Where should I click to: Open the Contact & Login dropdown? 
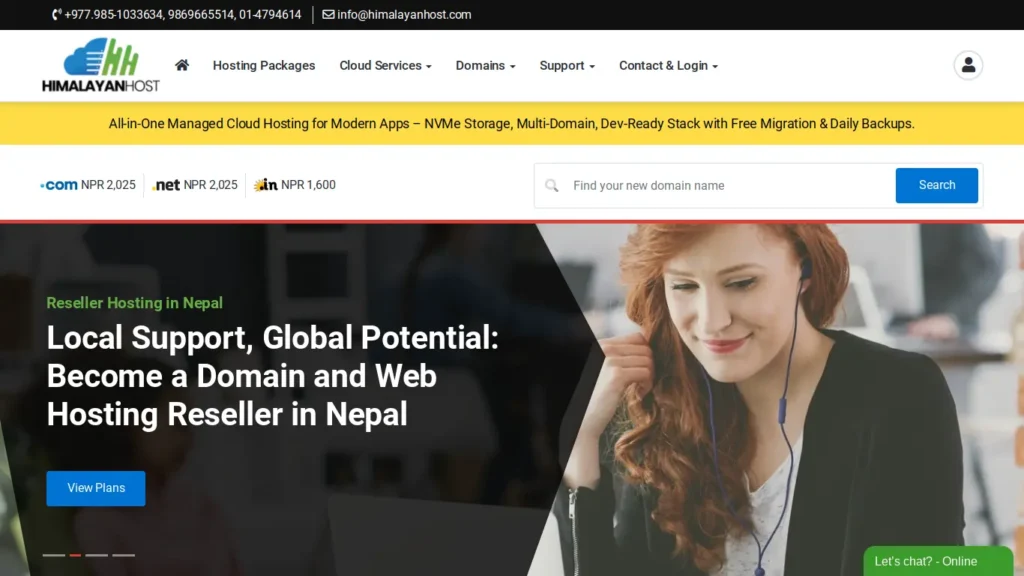[667, 66]
